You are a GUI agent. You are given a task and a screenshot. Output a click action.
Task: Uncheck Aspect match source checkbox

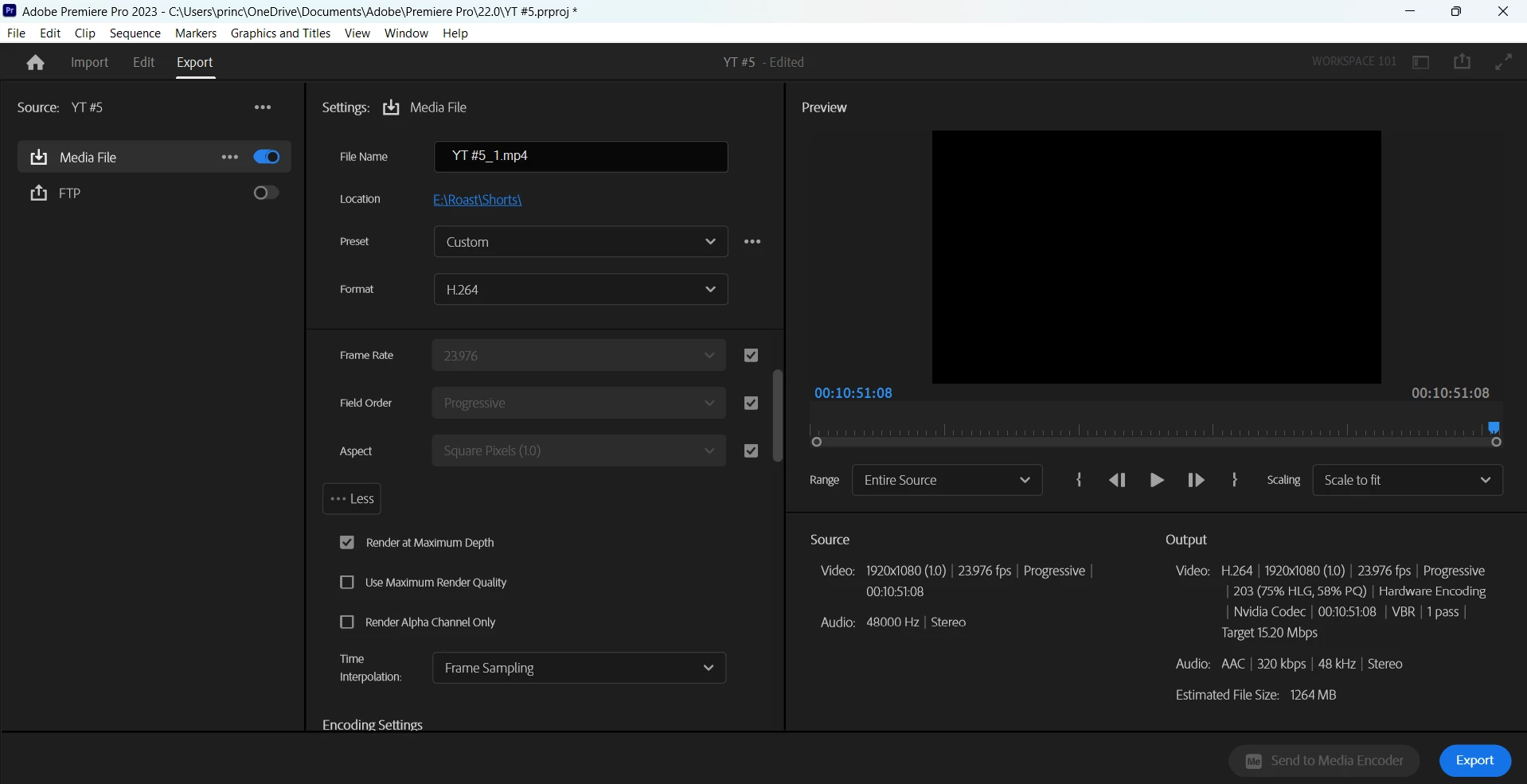pyautogui.click(x=752, y=451)
